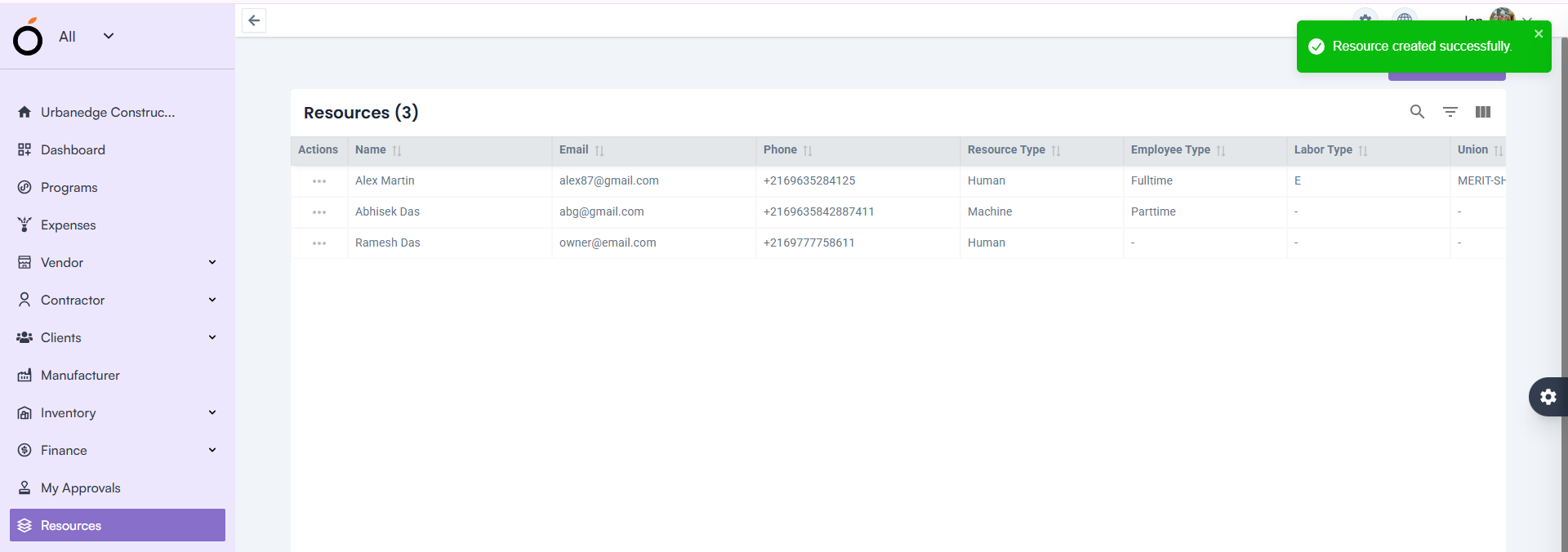The width and height of the screenshot is (1568, 552).
Task: Click the Resources (3) heading
Action: coord(361,113)
